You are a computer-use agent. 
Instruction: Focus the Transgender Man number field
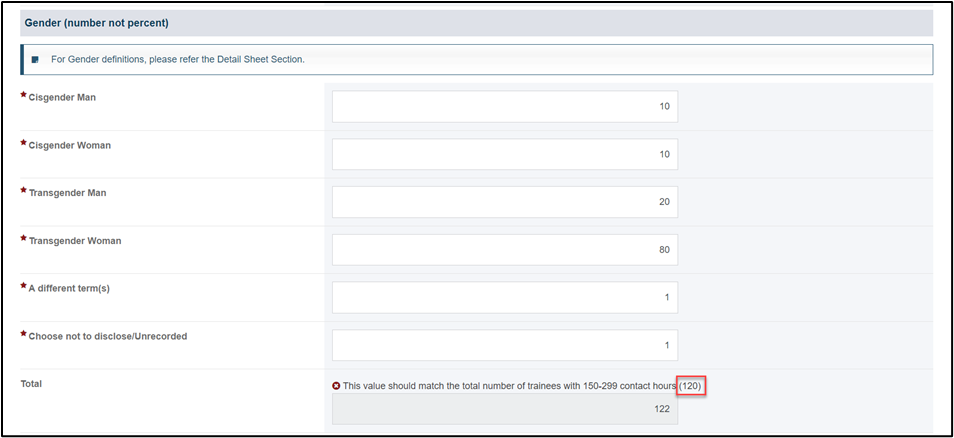[504, 202]
